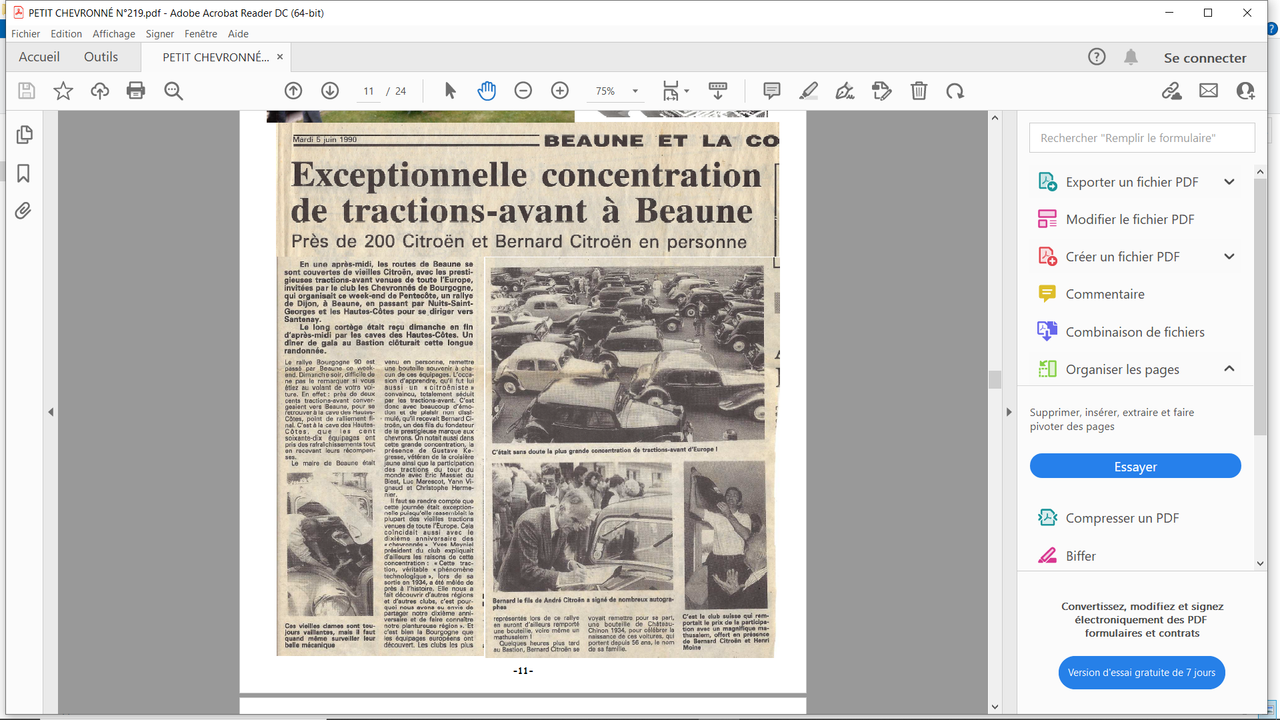
Task: Click the scrolling mode toolbar icon
Action: pyautogui.click(x=717, y=91)
